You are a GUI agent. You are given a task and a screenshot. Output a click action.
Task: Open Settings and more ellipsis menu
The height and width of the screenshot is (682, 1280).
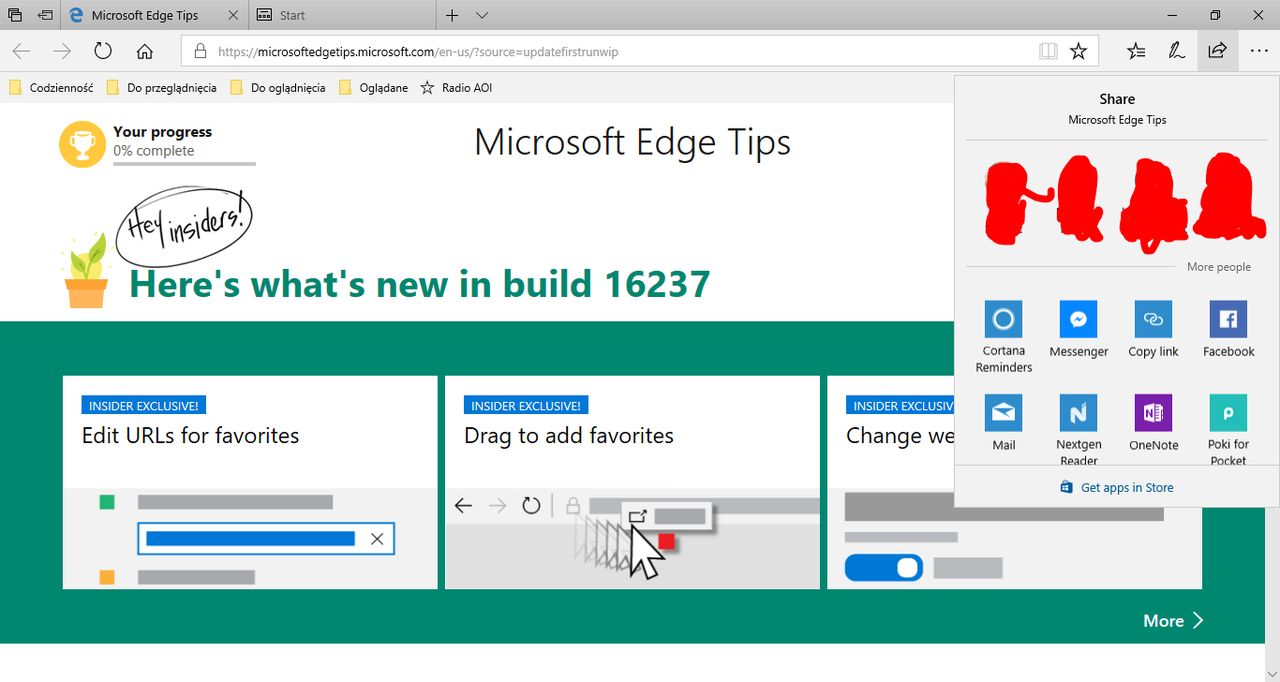1258,51
